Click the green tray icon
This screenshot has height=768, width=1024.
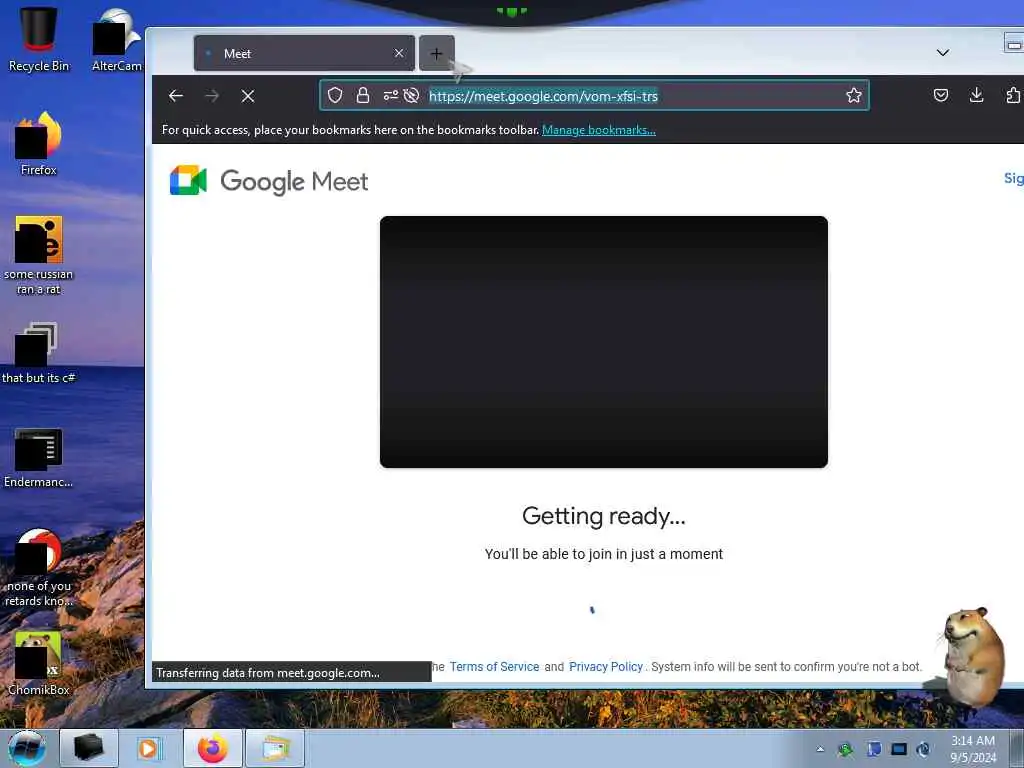[846, 749]
